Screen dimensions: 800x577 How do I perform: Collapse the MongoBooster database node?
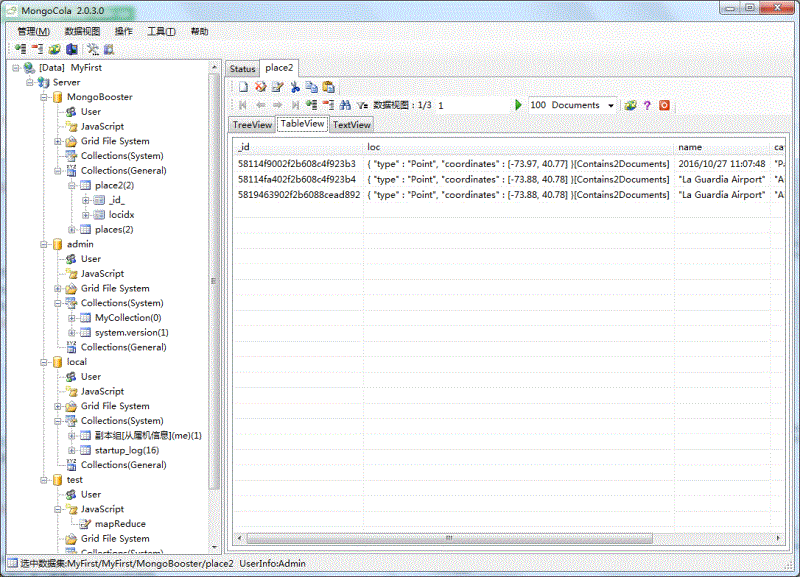pyautogui.click(x=44, y=97)
